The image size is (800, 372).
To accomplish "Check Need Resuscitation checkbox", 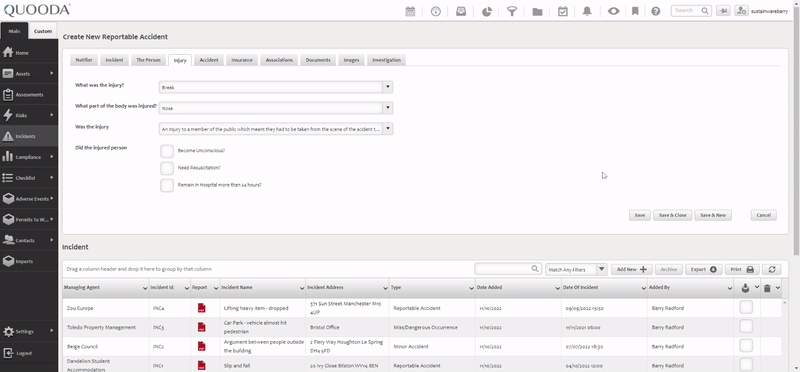I will [167, 168].
